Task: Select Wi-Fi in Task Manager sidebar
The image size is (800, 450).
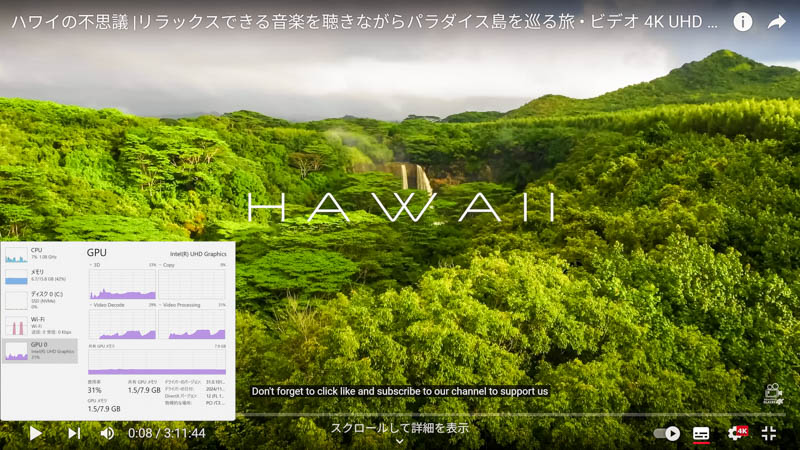Action: [40, 326]
